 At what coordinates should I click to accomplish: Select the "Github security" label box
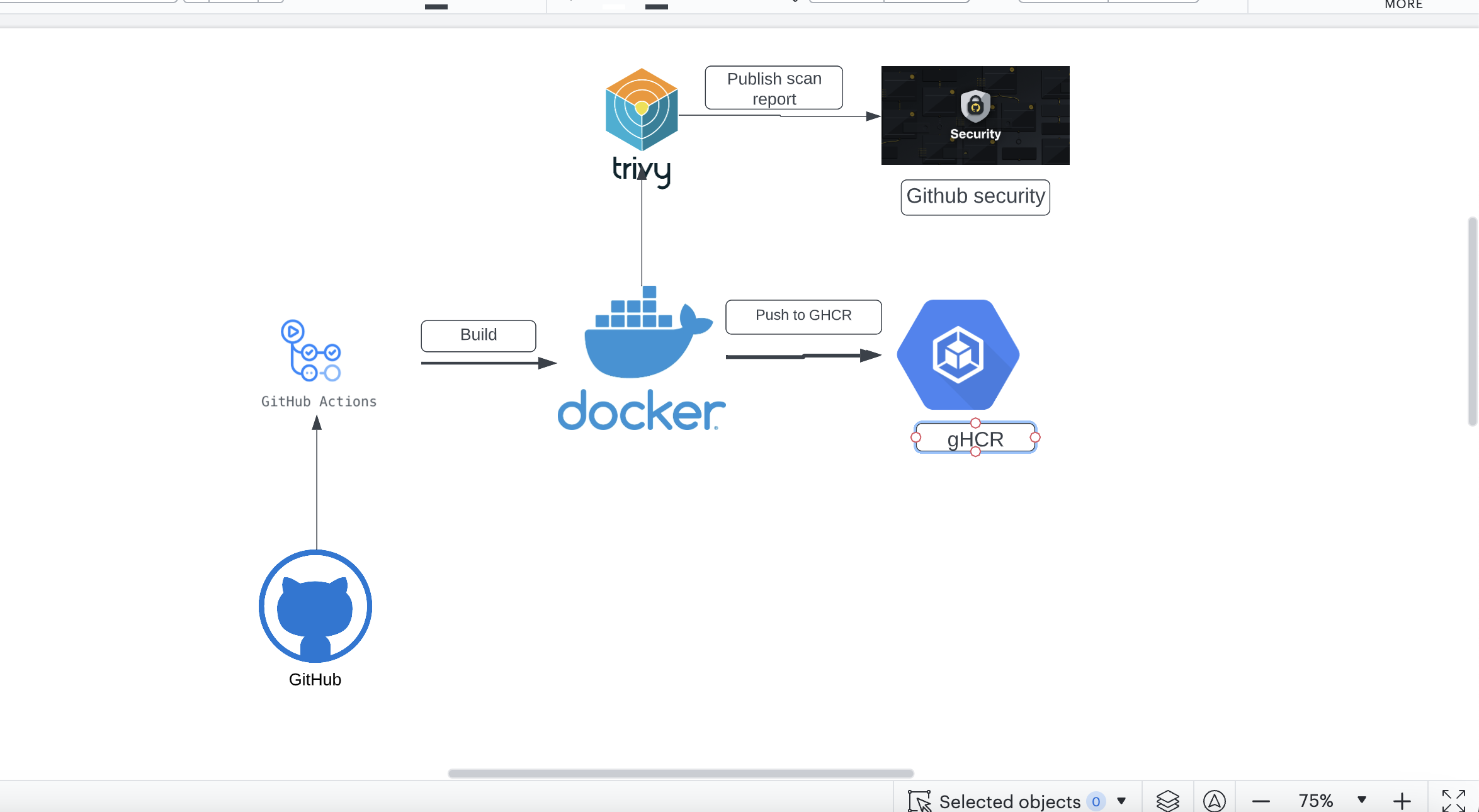point(975,197)
